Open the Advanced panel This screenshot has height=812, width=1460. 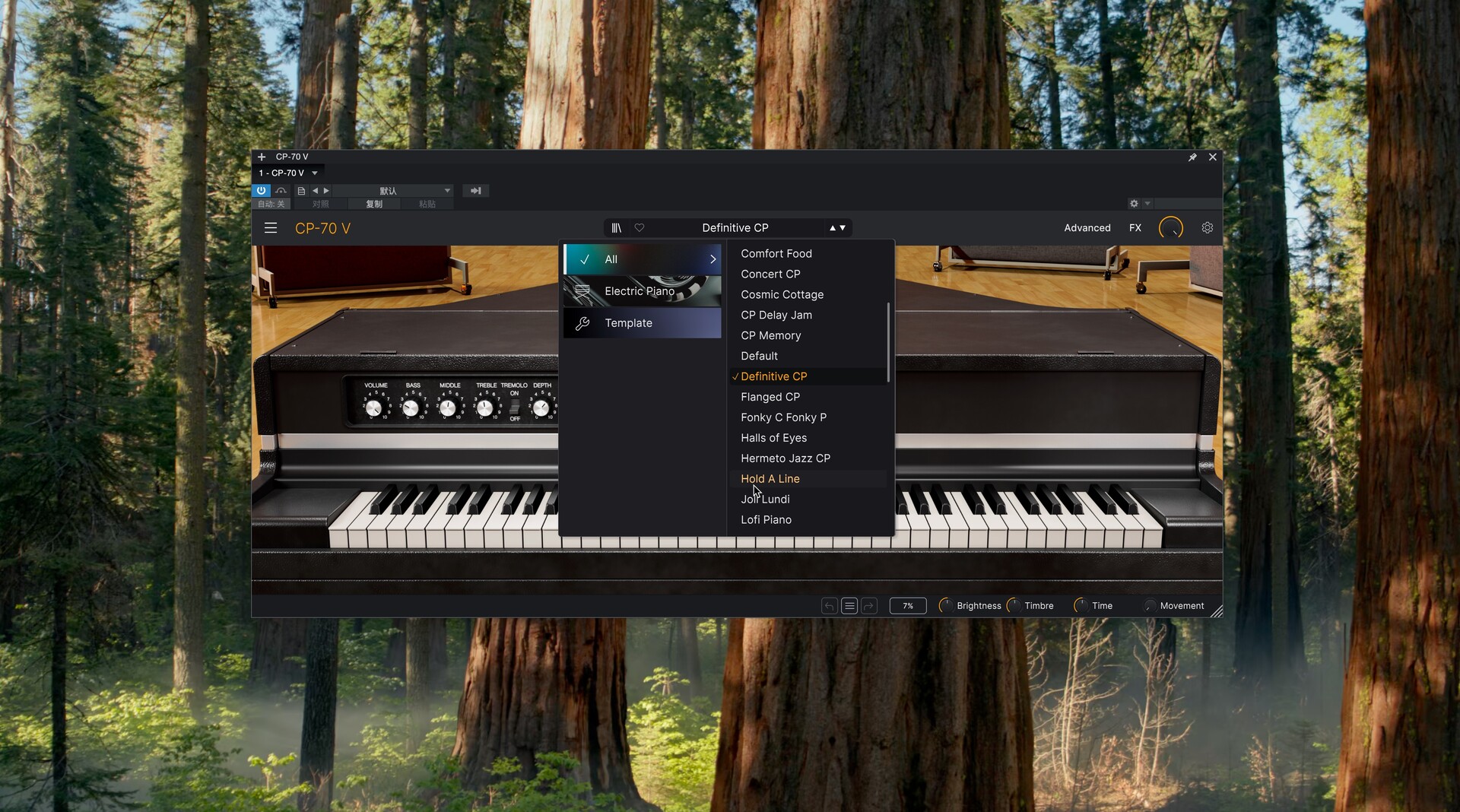(1087, 227)
